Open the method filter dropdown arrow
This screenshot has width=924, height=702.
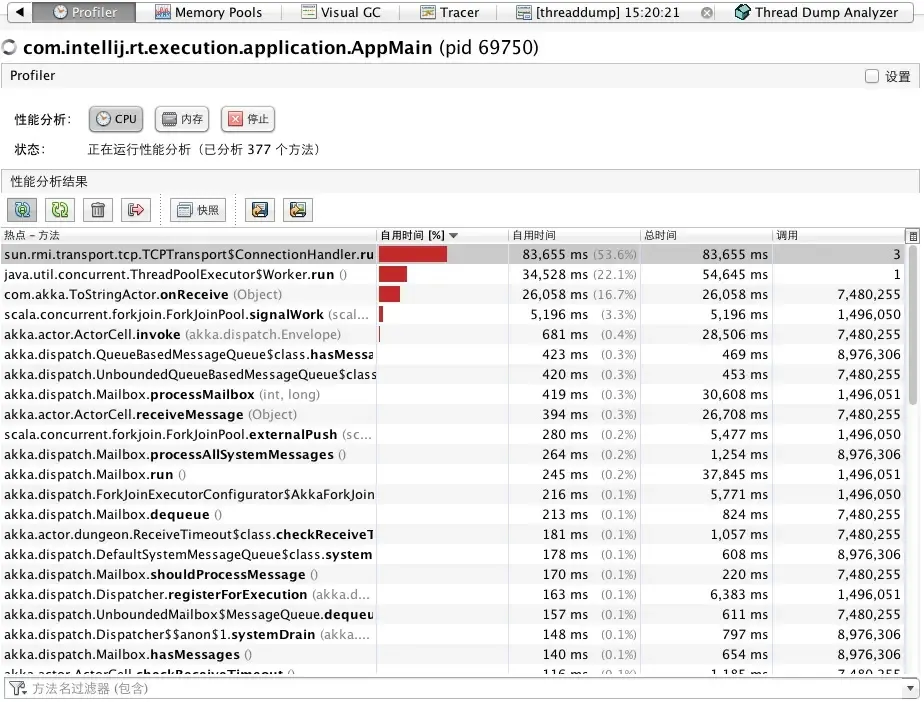pos(910,688)
